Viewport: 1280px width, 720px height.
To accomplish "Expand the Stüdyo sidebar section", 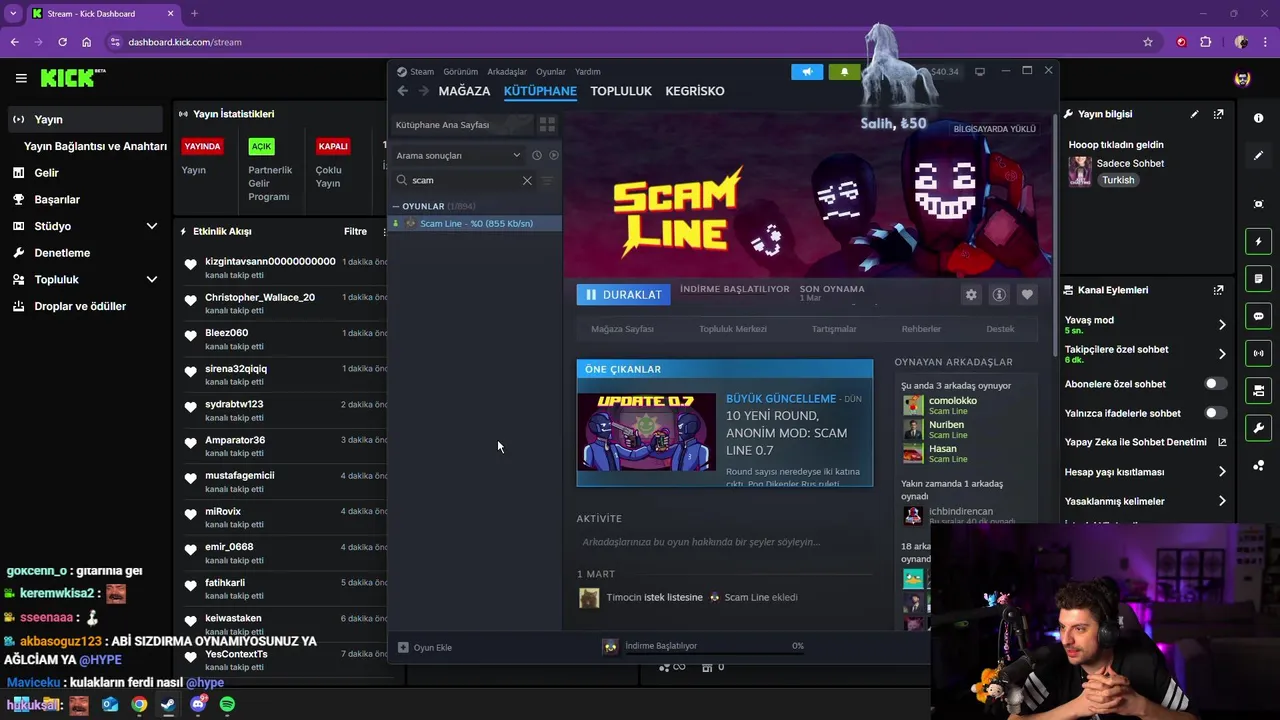I will (151, 226).
